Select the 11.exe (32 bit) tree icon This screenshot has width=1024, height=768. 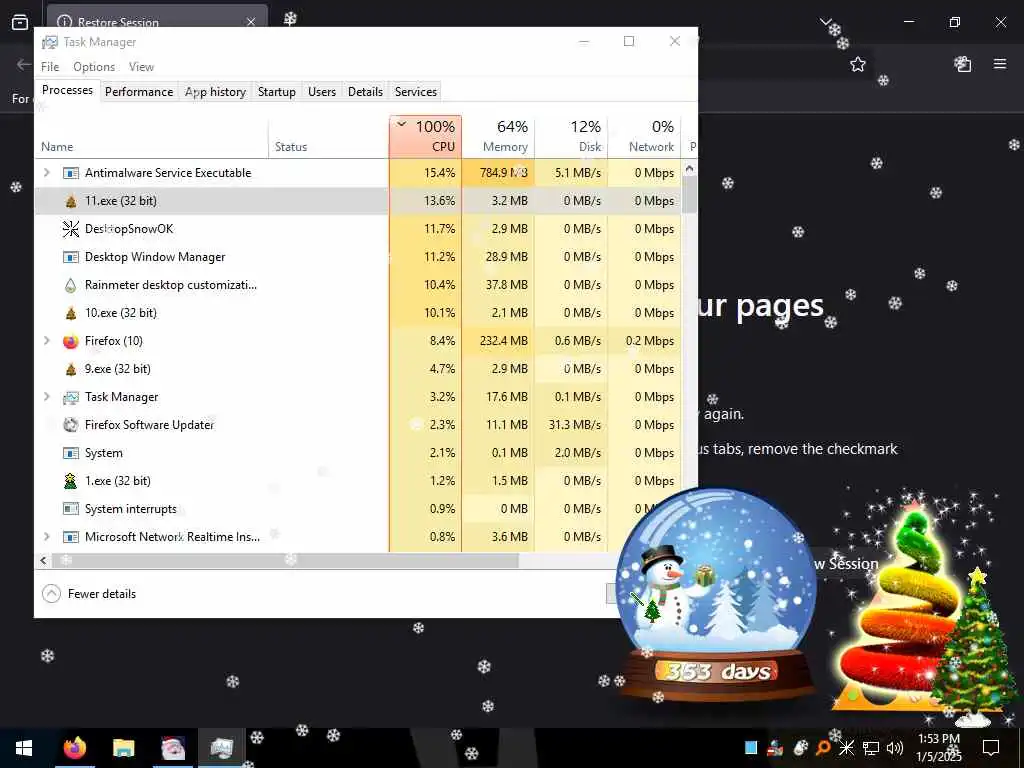click(x=71, y=201)
